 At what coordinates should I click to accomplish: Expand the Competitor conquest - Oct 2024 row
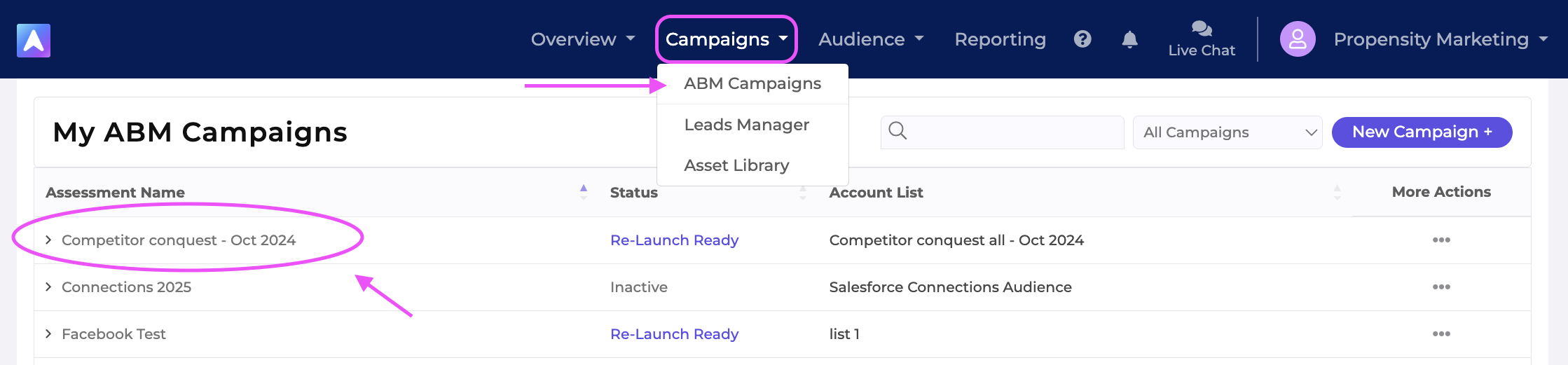pos(48,240)
